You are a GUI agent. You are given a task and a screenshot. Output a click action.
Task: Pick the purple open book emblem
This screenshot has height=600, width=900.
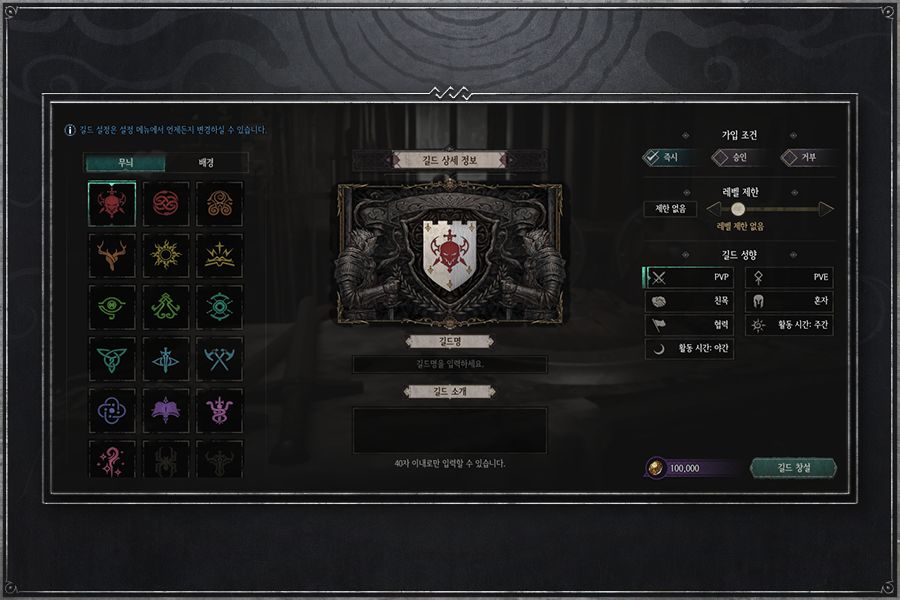[165, 411]
